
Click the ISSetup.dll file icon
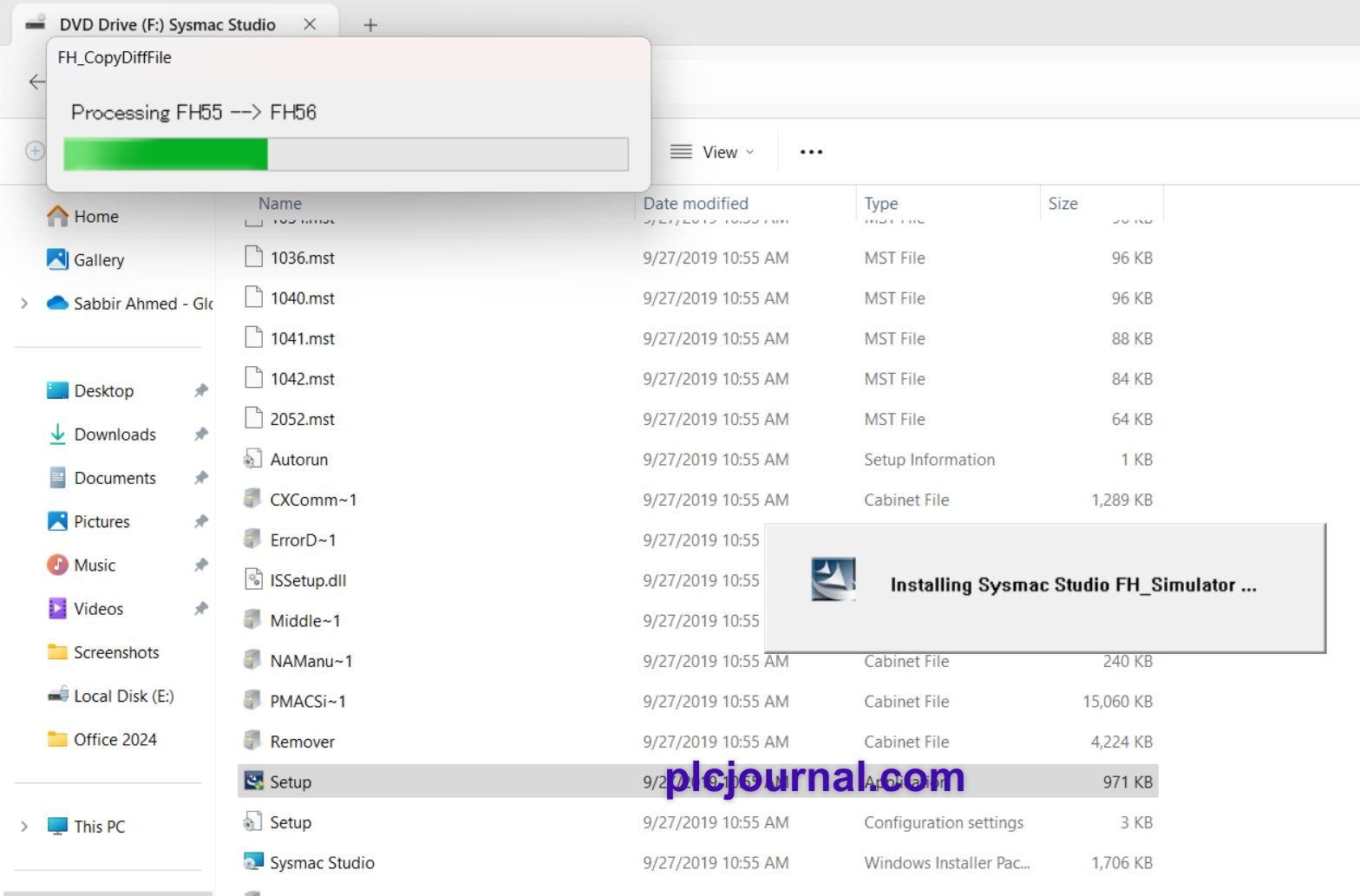253,580
